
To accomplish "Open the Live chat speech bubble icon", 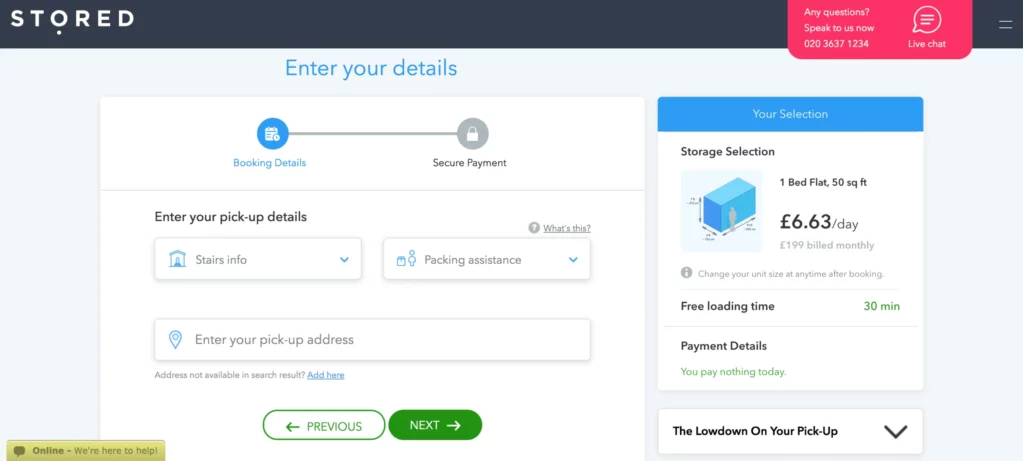I will coord(926,21).
